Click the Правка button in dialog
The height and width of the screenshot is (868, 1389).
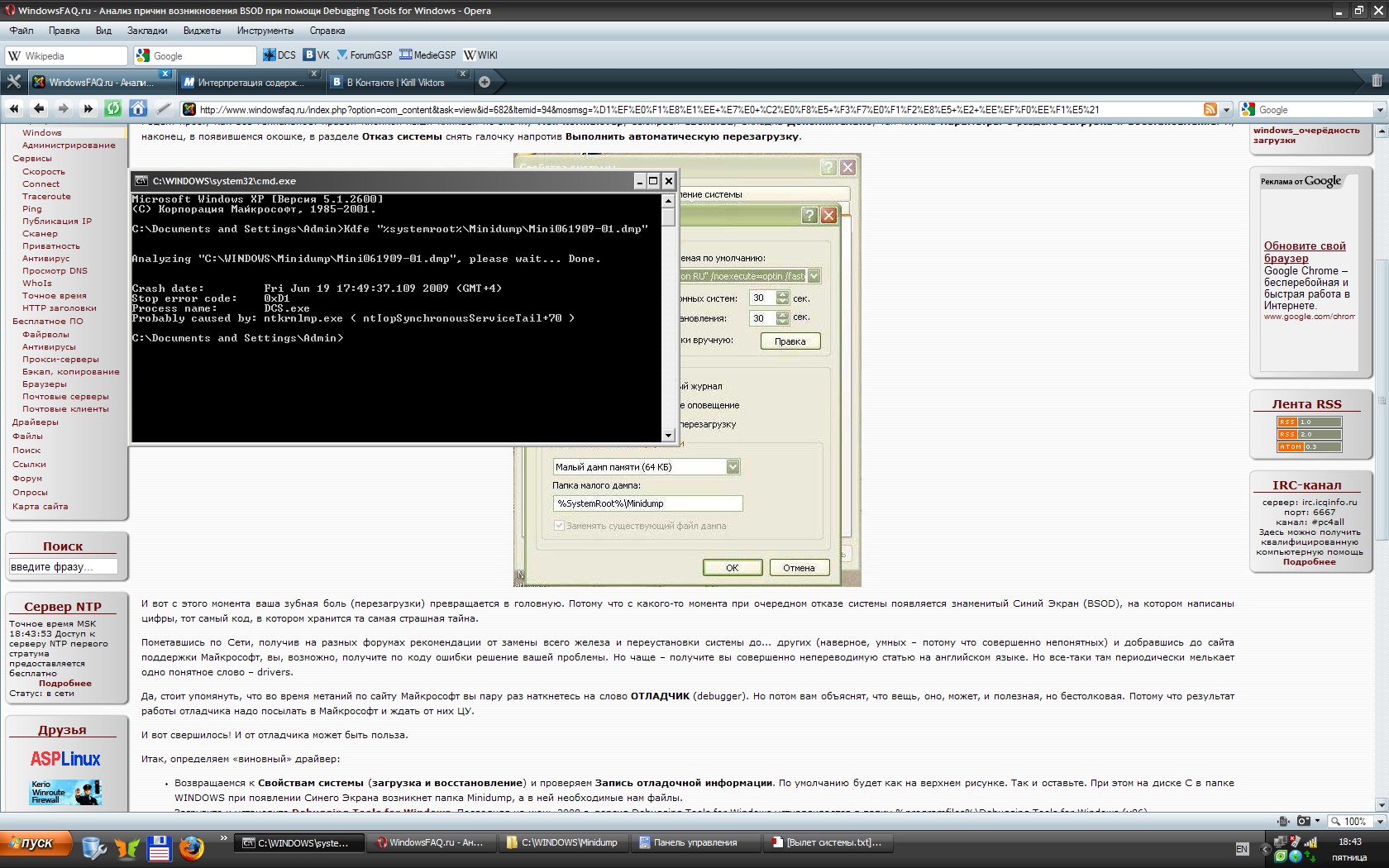pyautogui.click(x=790, y=341)
